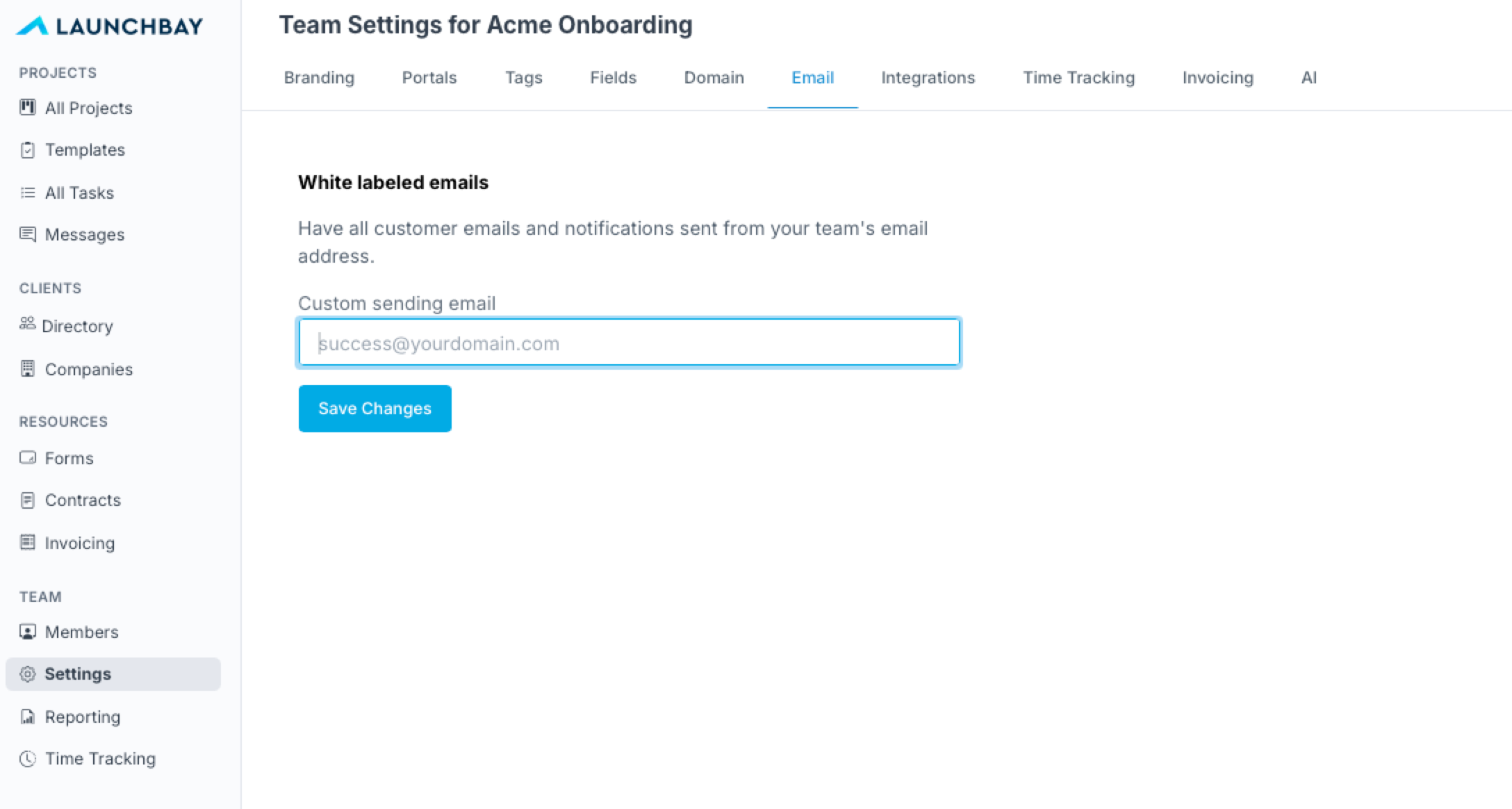Open Members in the Team section
1512x809 pixels.
point(81,632)
